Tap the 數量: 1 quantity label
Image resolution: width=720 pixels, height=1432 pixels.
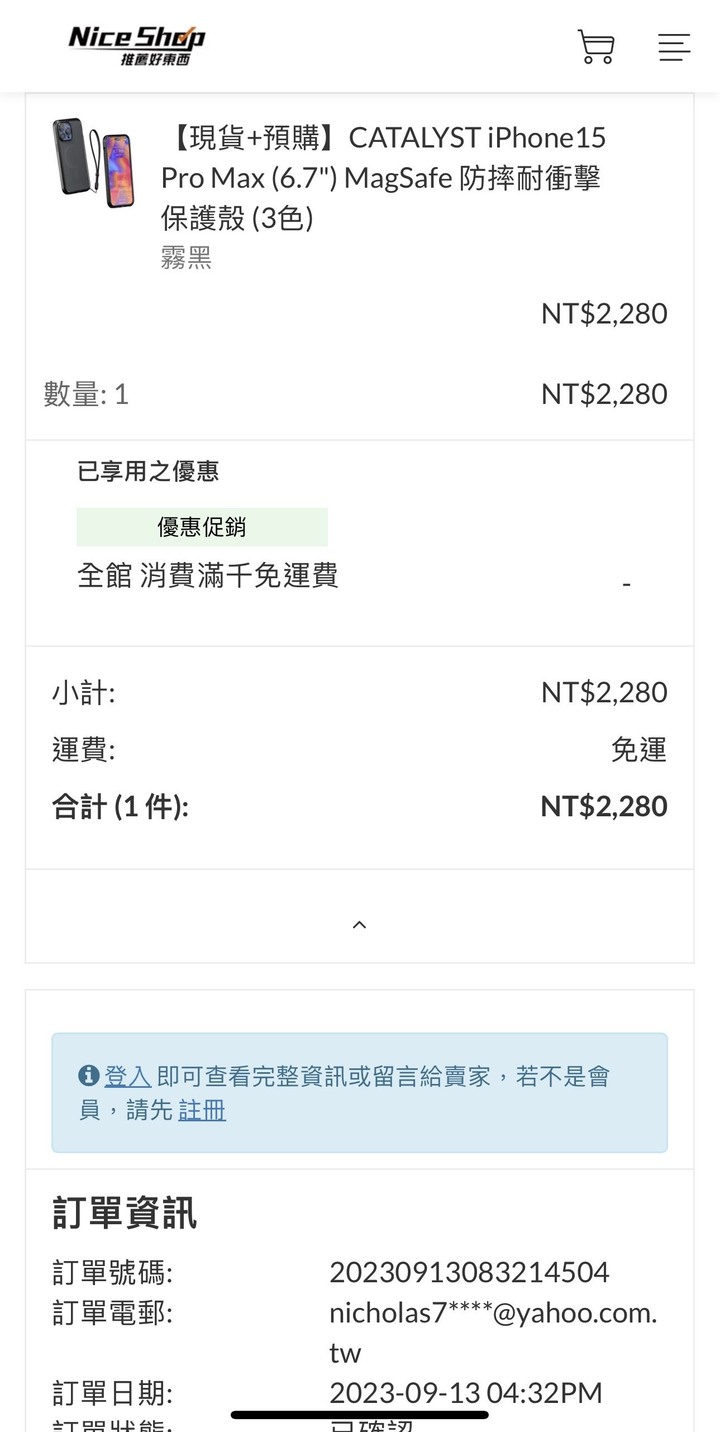click(x=86, y=394)
